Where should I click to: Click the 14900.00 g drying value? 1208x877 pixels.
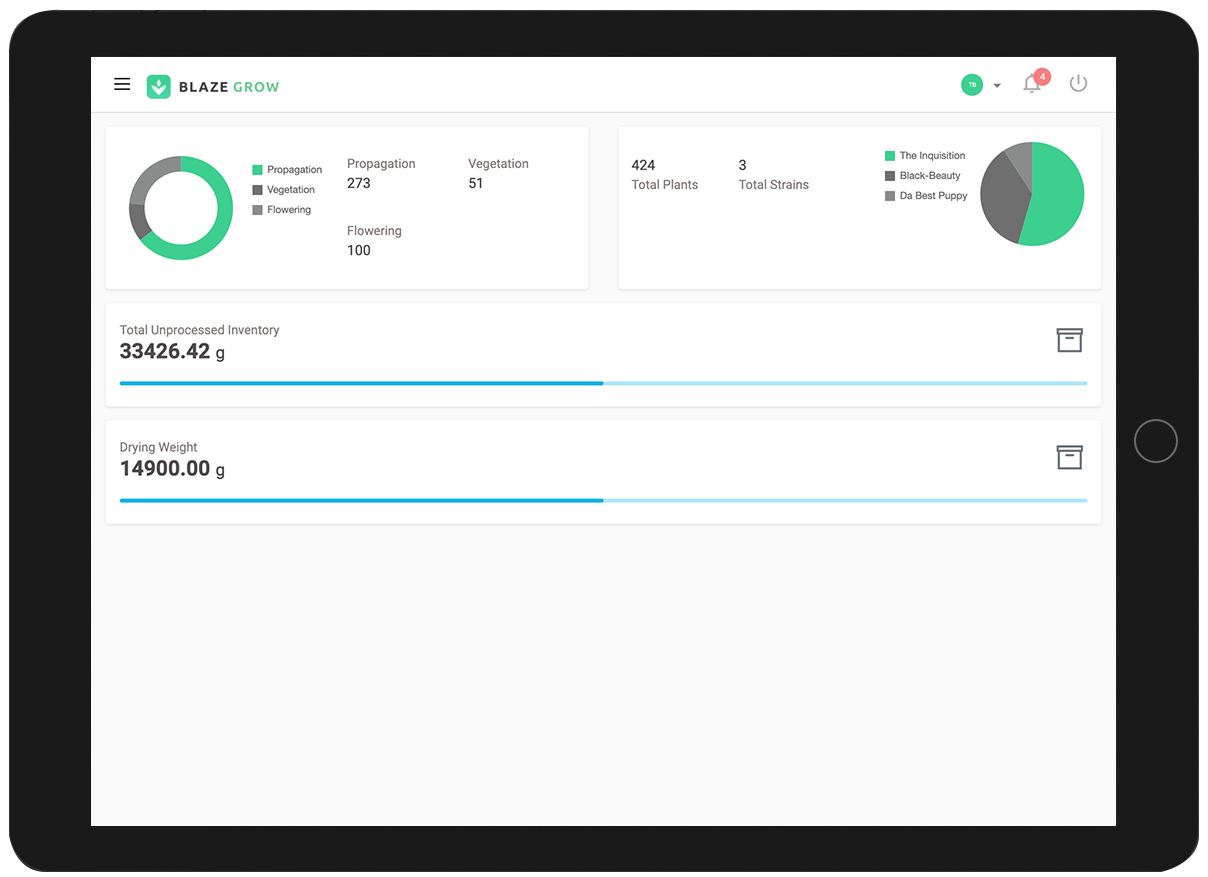172,468
